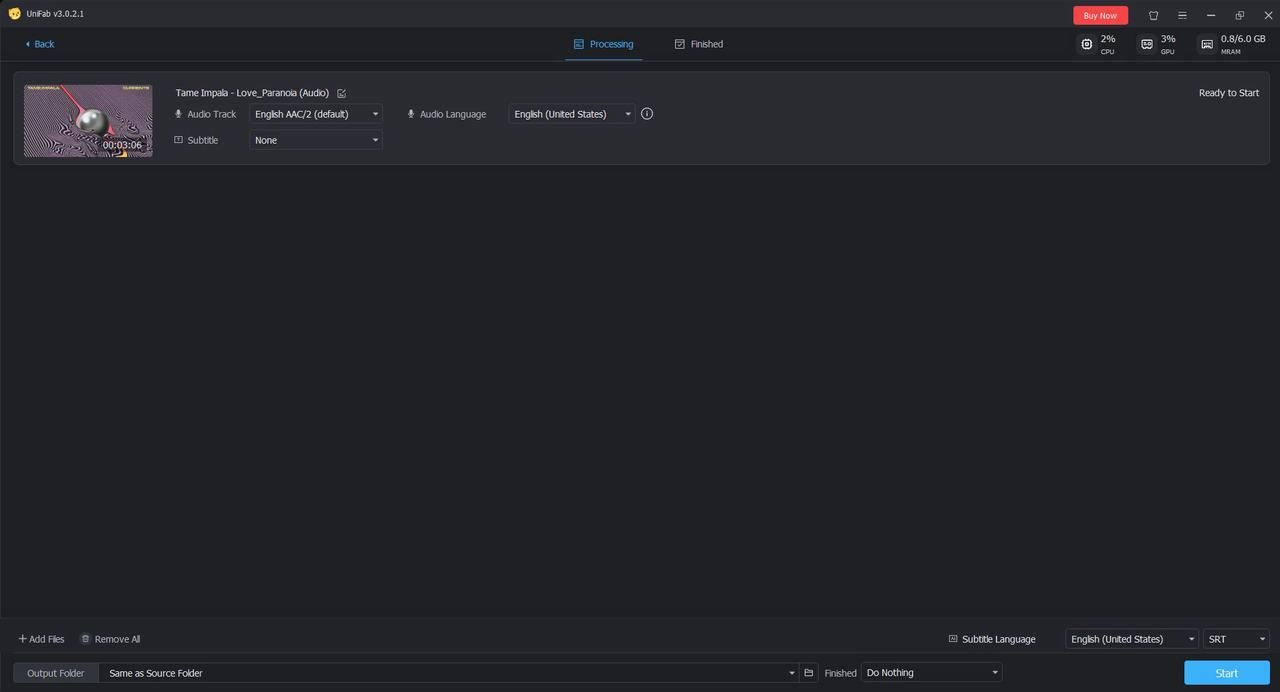Open the skin/theme shirt icon
The width and height of the screenshot is (1280, 692).
[1153, 15]
